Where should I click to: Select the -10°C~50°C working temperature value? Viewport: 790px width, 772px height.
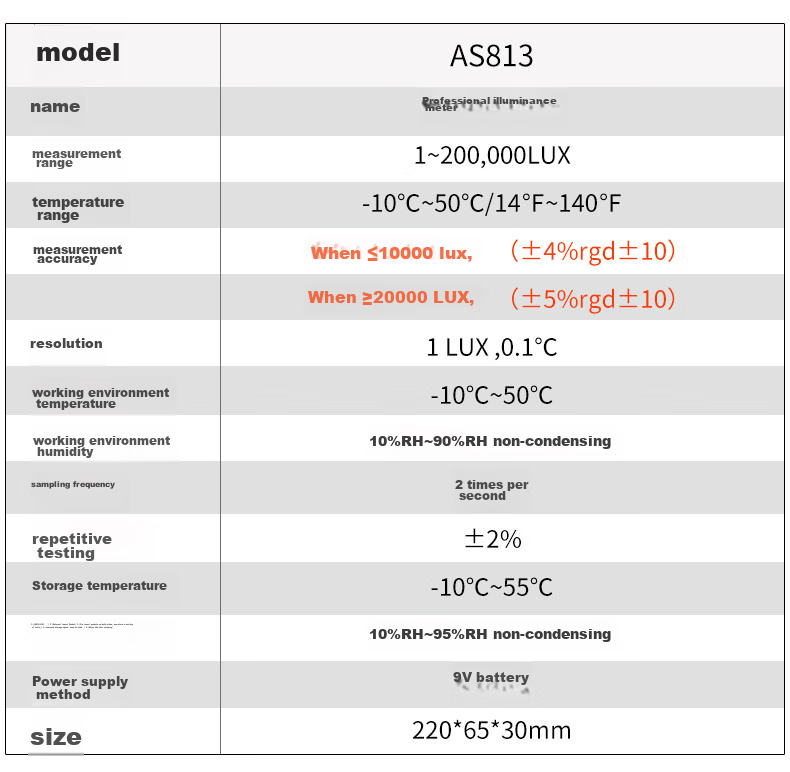coord(492,396)
